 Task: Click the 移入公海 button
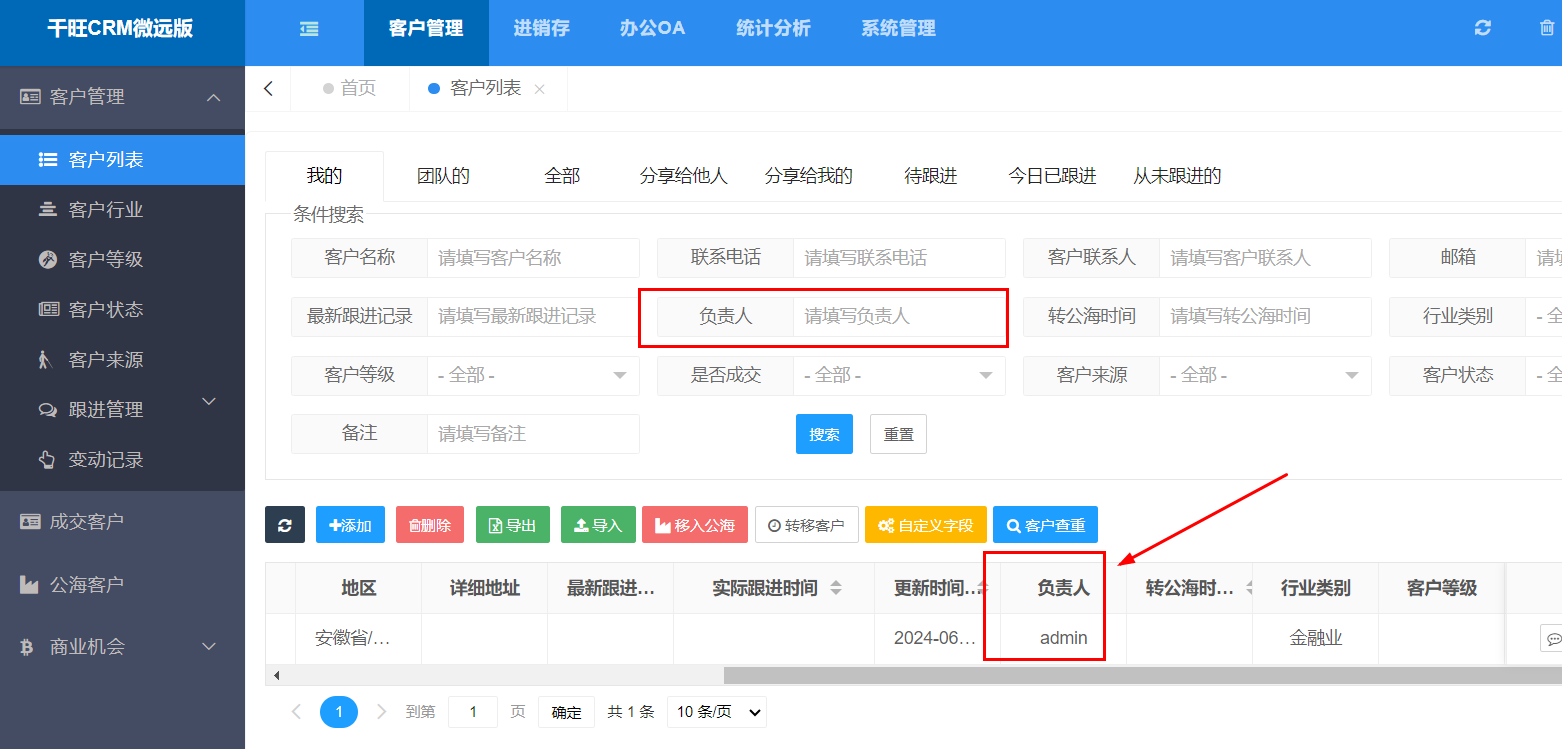coord(695,525)
